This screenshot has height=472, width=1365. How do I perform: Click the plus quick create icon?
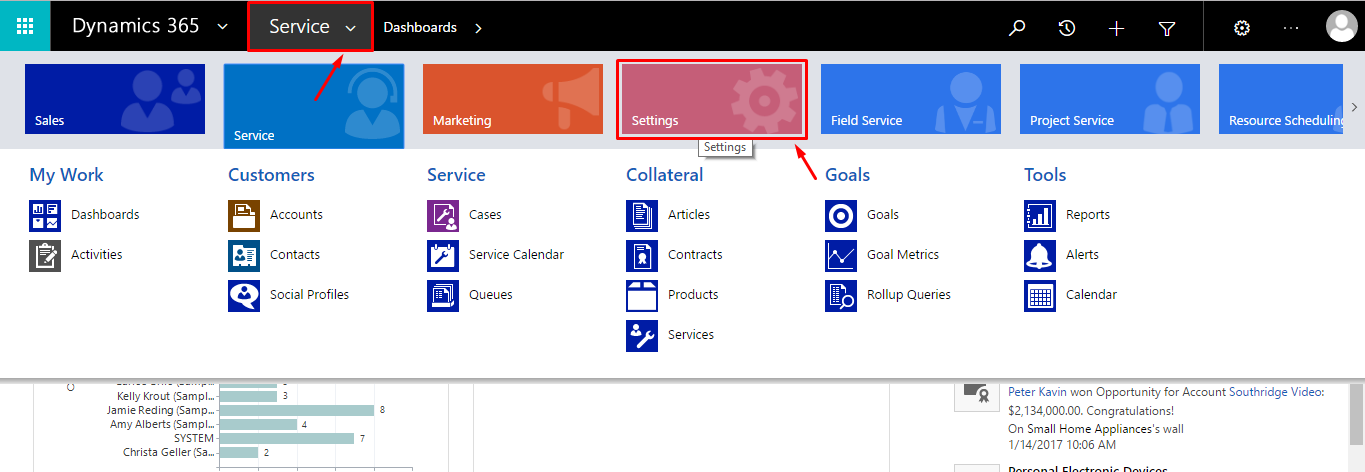[1117, 28]
